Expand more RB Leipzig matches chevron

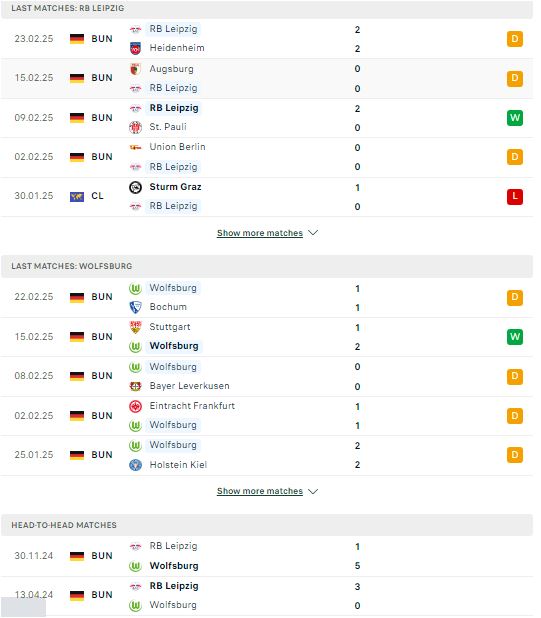[x=313, y=233]
